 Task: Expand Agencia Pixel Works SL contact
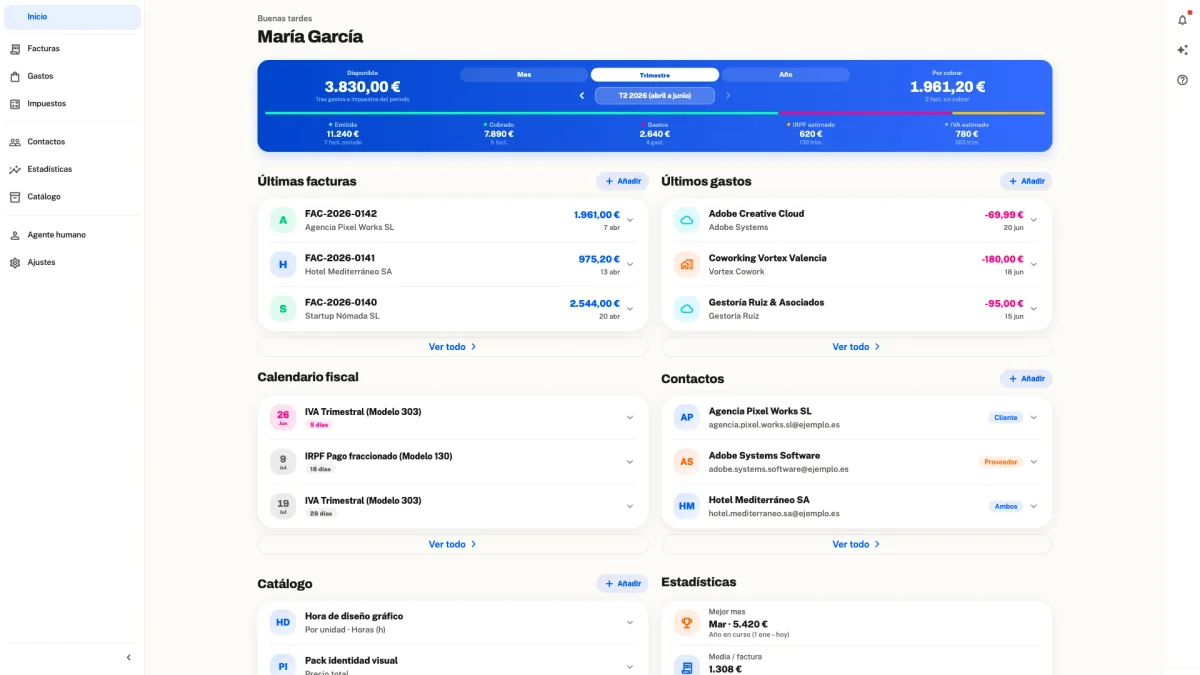(x=1034, y=418)
